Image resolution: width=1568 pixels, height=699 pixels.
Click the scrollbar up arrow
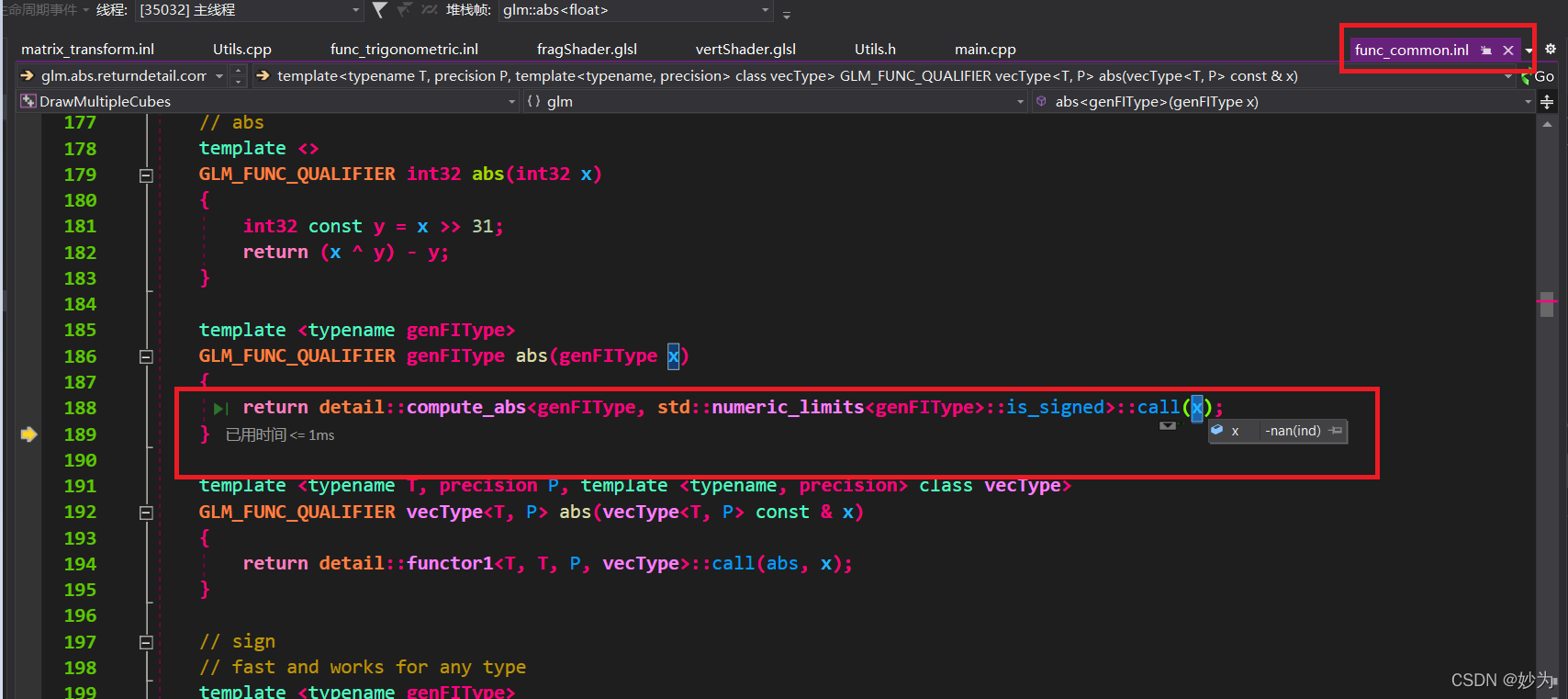pyautogui.click(x=1547, y=124)
